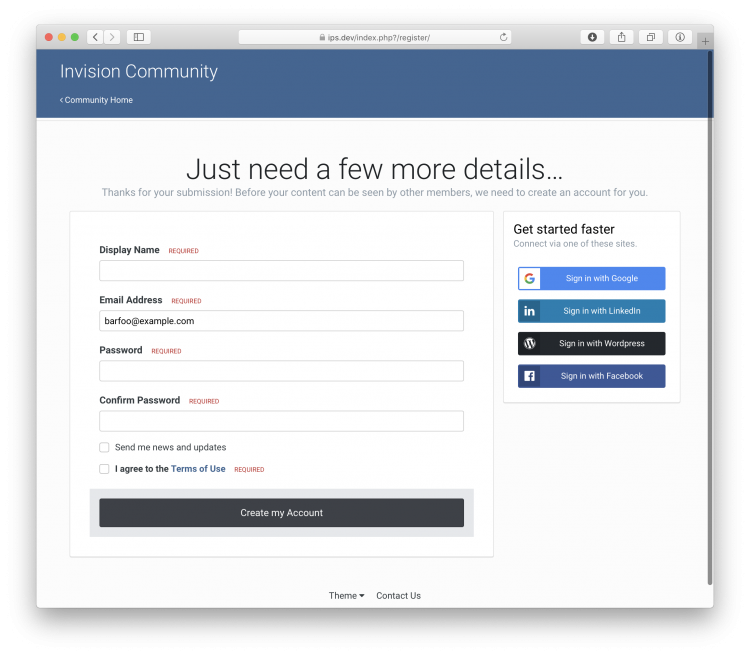Open a new tab with plus button

click(x=705, y=41)
